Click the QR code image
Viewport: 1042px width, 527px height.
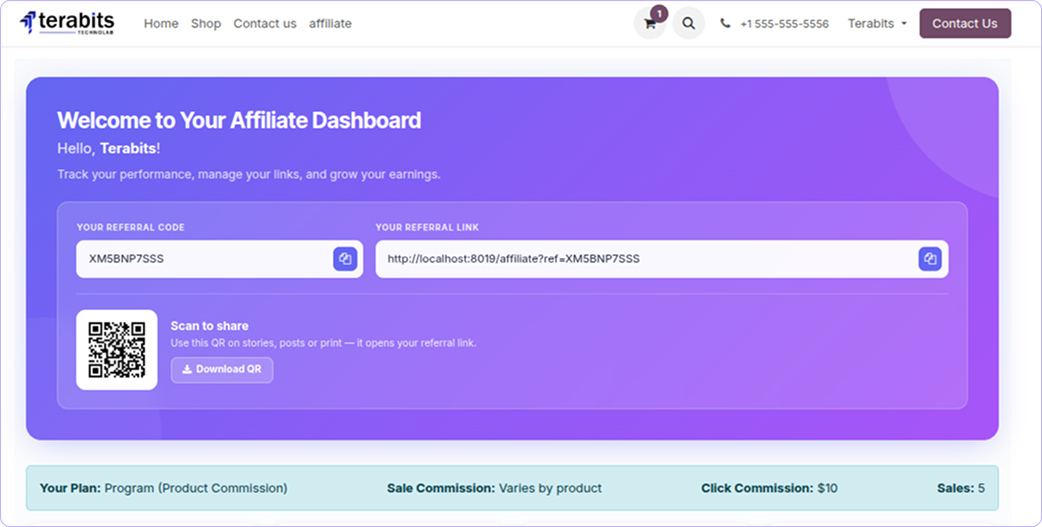(117, 350)
